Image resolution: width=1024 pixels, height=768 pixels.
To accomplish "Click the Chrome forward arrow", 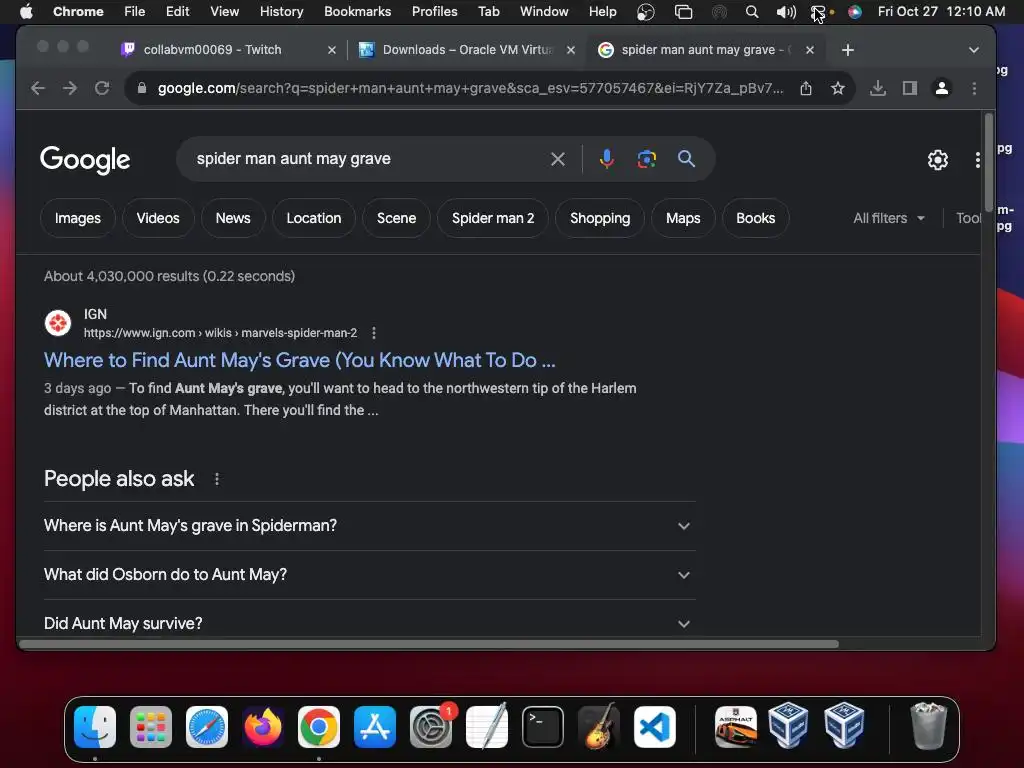I will [x=70, y=88].
